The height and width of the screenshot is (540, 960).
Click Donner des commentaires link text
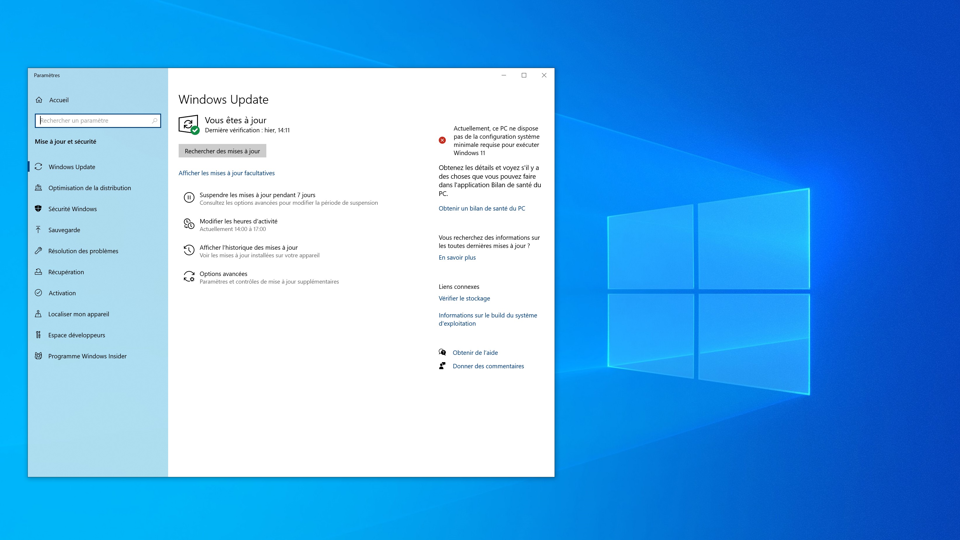coord(488,366)
